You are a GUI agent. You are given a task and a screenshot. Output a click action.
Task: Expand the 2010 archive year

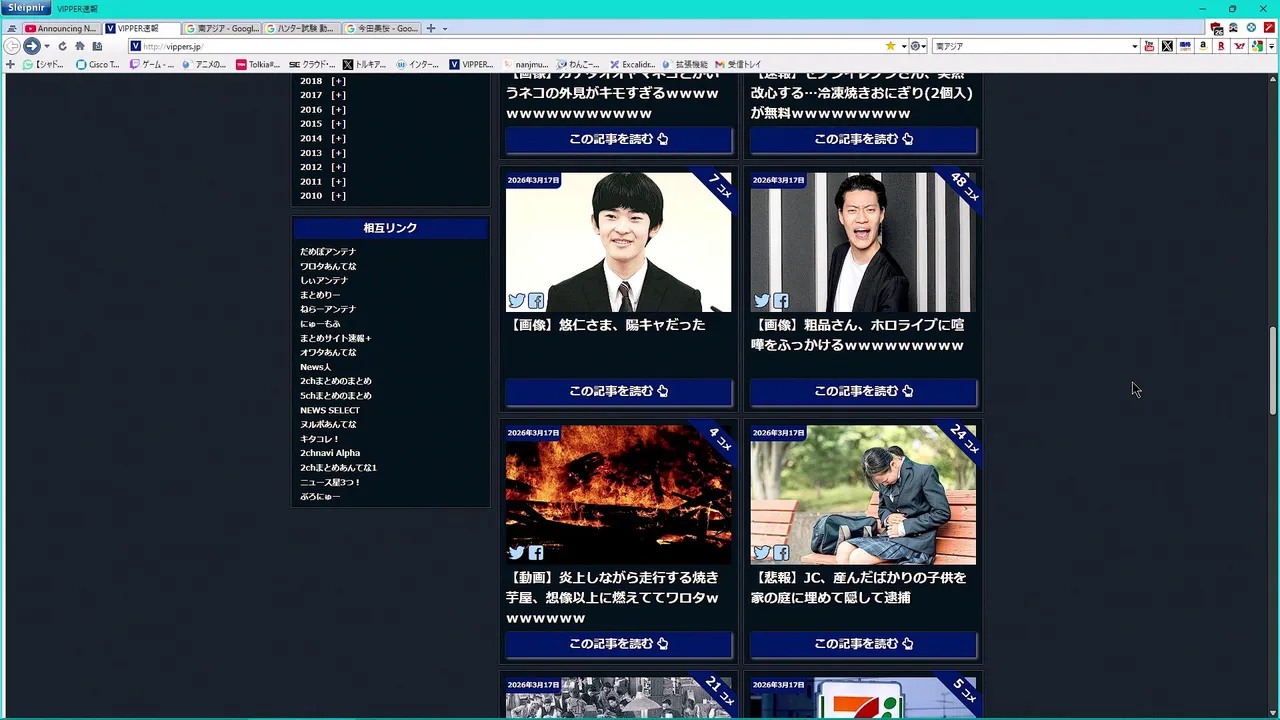[338, 196]
